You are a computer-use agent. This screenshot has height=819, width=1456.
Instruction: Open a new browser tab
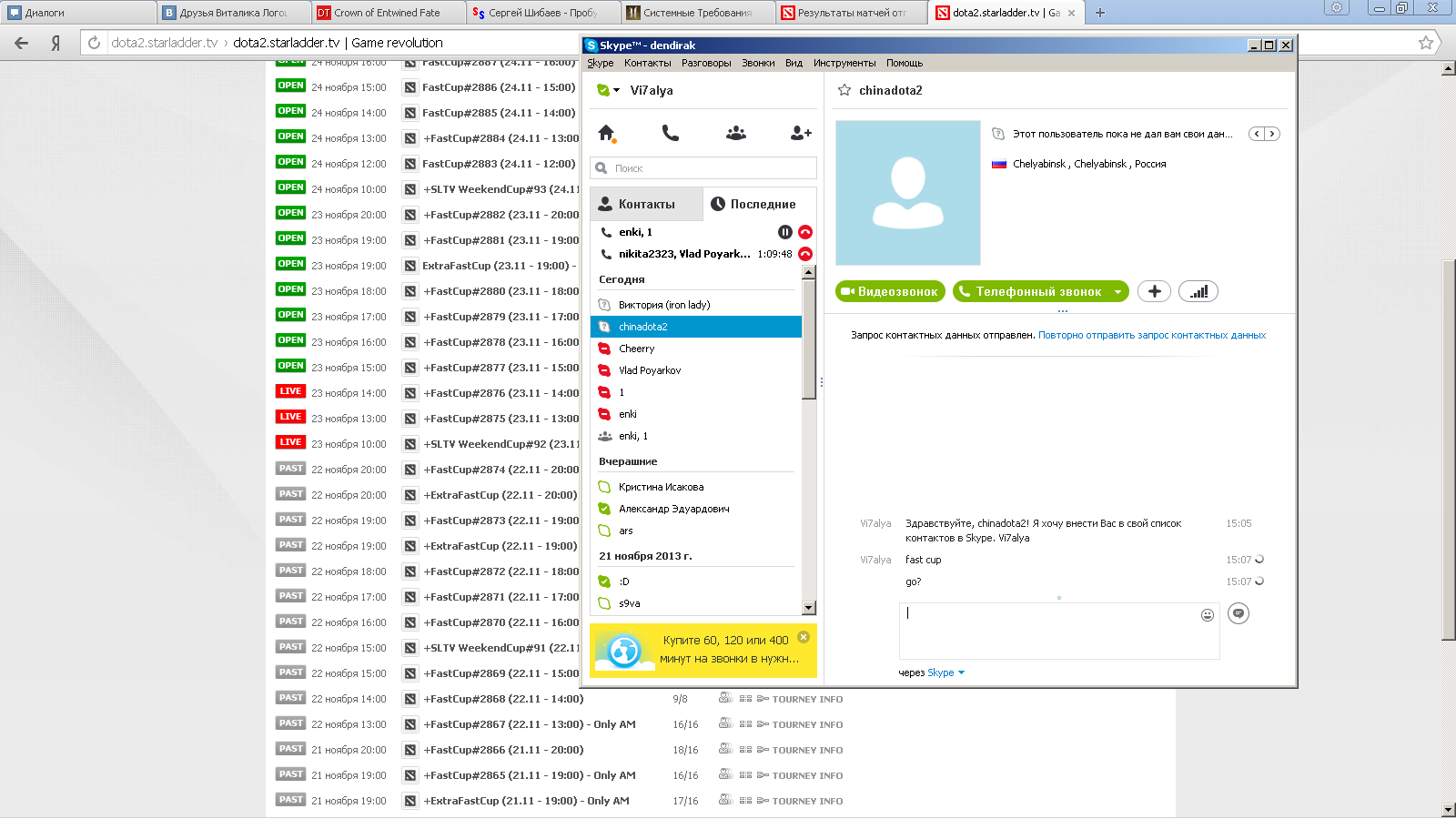pyautogui.click(x=1100, y=13)
